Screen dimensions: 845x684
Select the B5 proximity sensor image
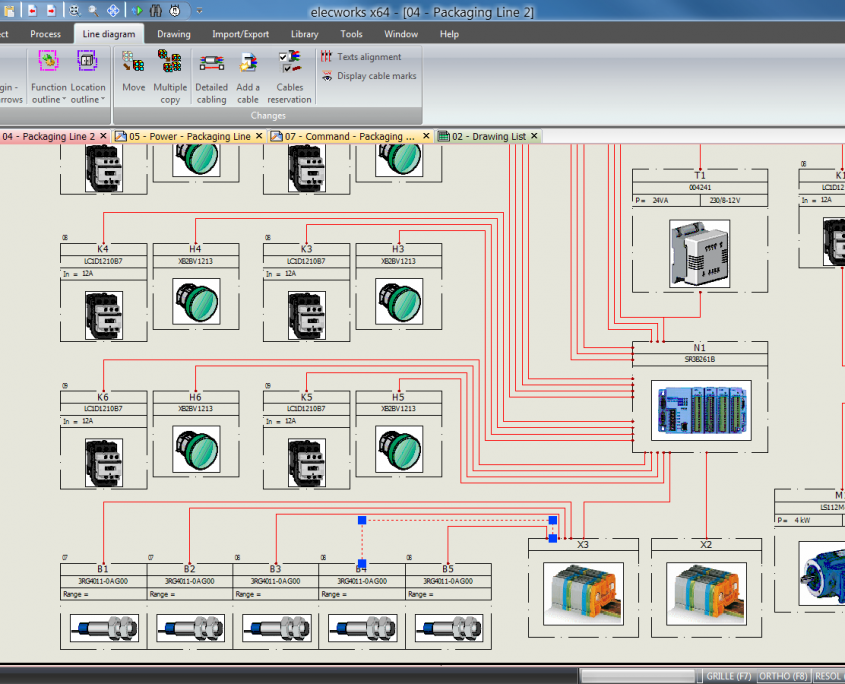pos(449,628)
